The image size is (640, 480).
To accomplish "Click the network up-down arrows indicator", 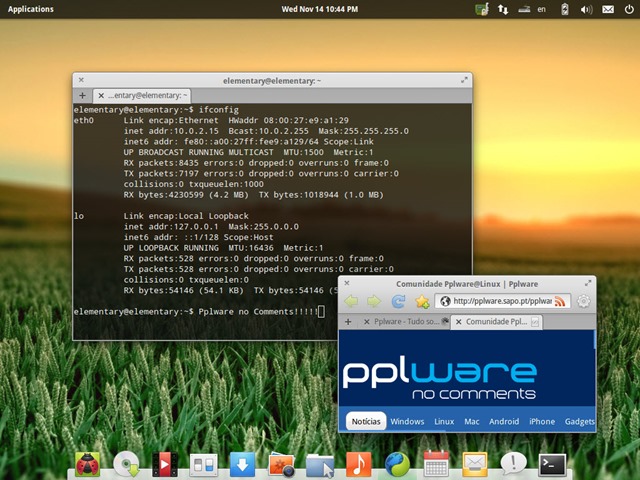I will click(503, 9).
